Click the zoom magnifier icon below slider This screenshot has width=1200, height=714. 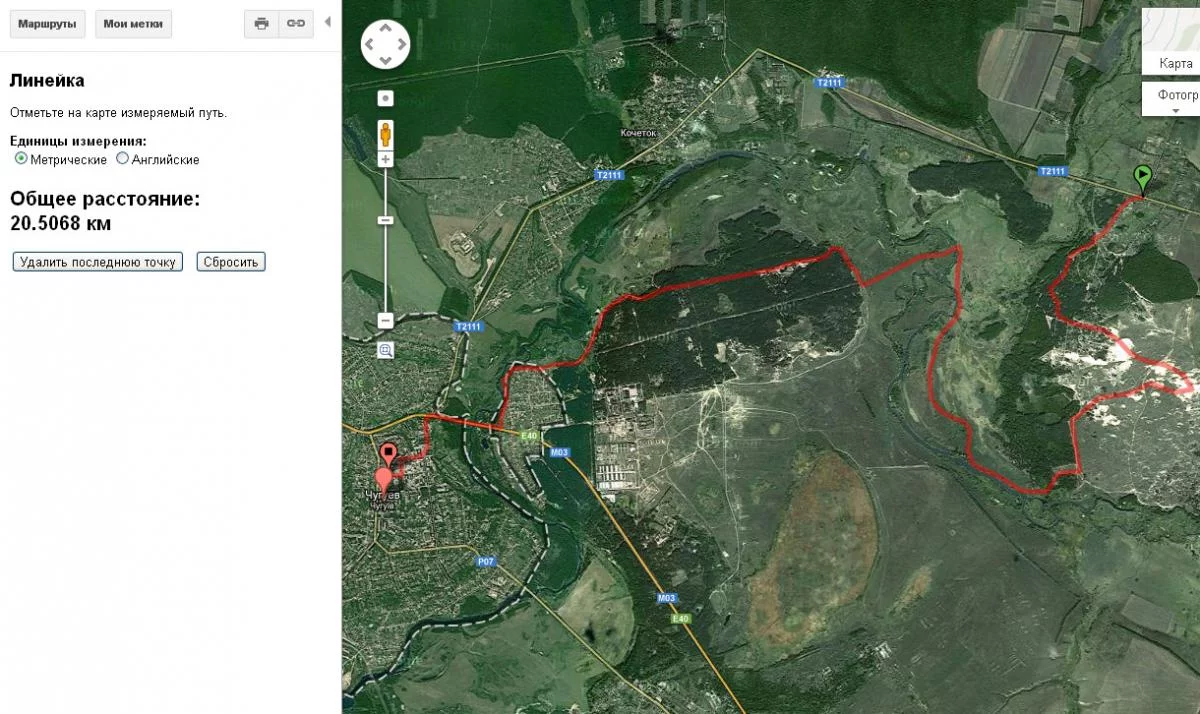click(x=386, y=350)
